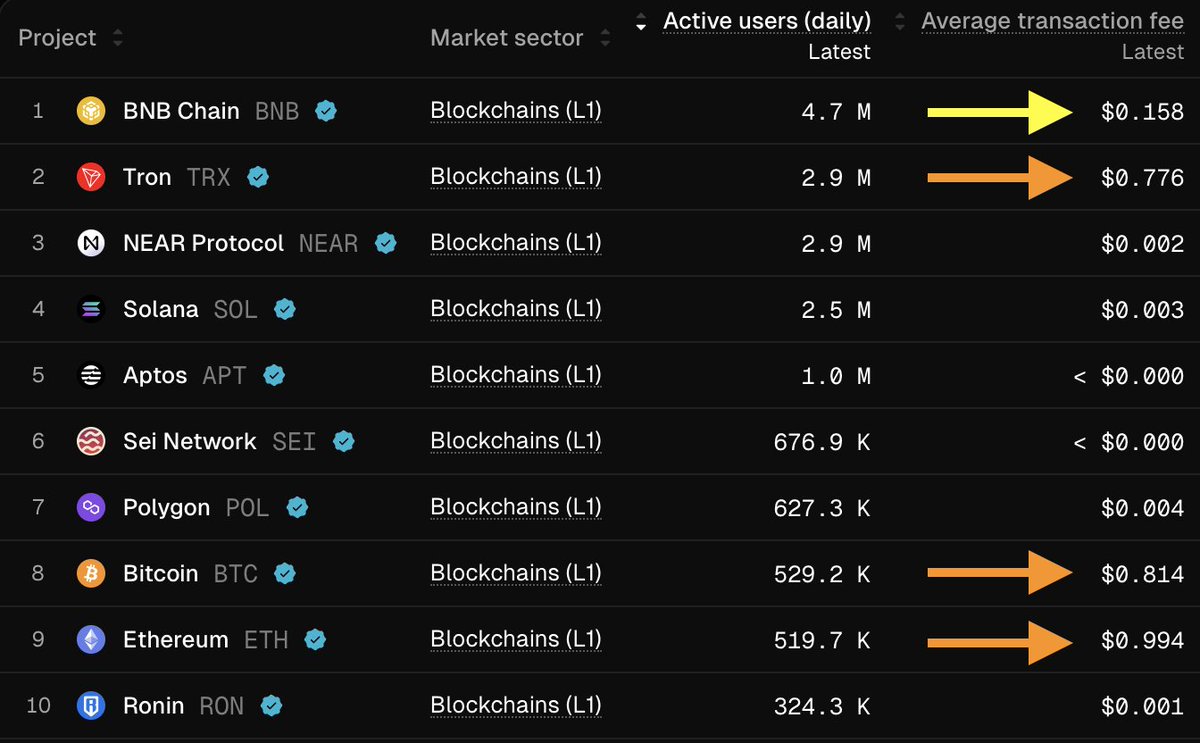
Task: Click verified badge next to SOL
Action: (x=285, y=309)
